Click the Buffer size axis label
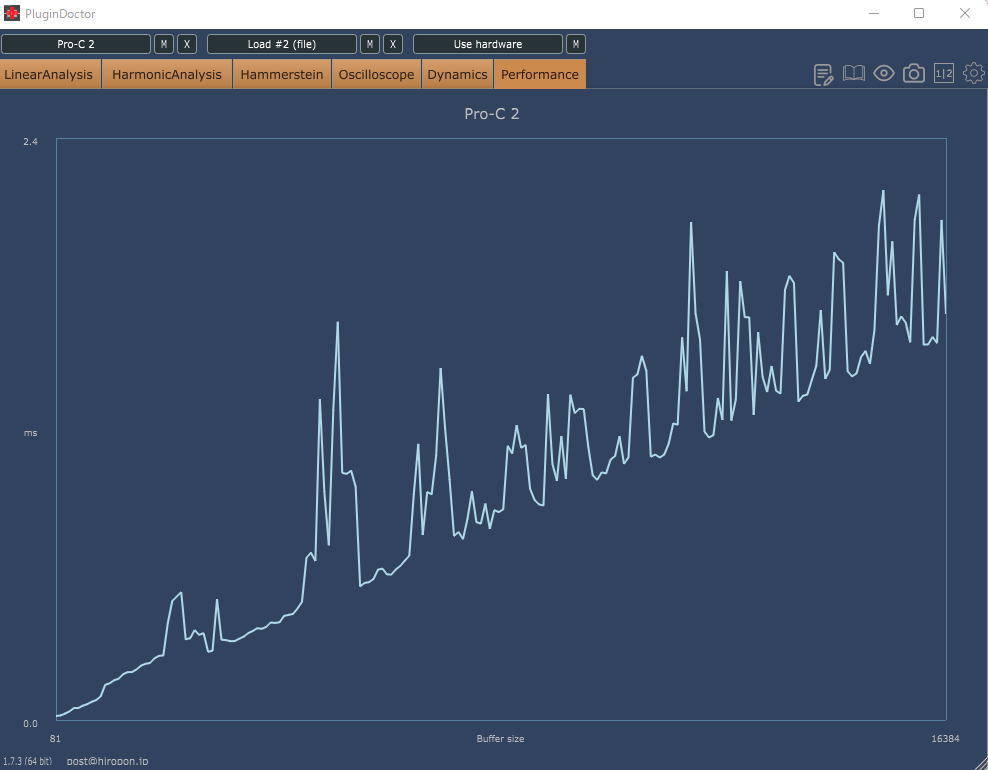Image resolution: width=988 pixels, height=770 pixels. point(500,738)
